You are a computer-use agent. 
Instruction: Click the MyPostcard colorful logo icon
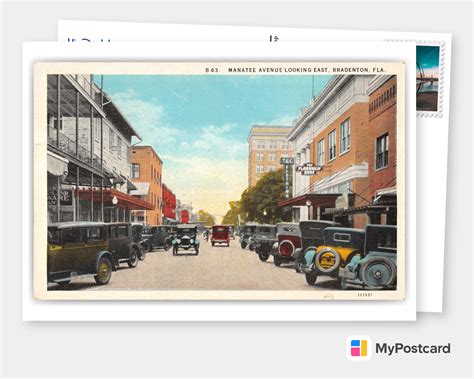(x=359, y=348)
